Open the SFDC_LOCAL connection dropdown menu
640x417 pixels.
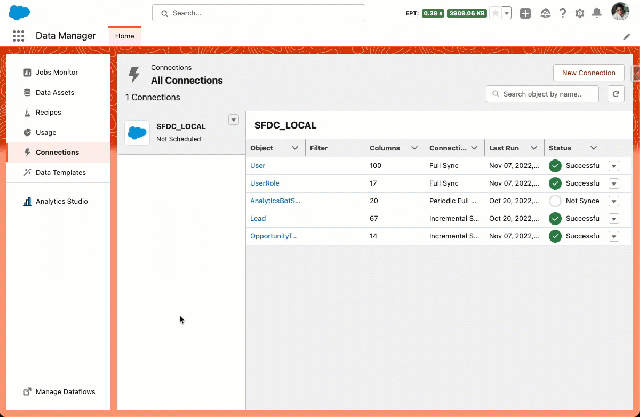pyautogui.click(x=233, y=120)
